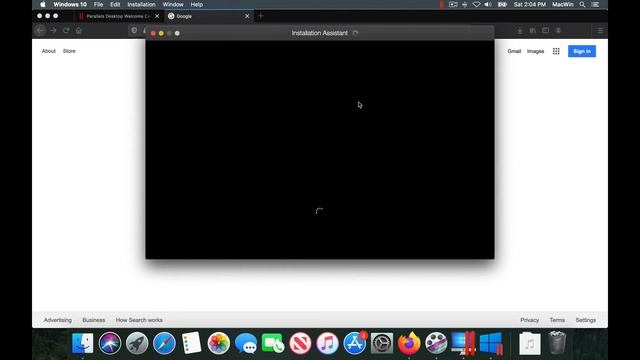Screen dimensions: 640x360
Task: Click Google Store link
Action: [x=69, y=51]
